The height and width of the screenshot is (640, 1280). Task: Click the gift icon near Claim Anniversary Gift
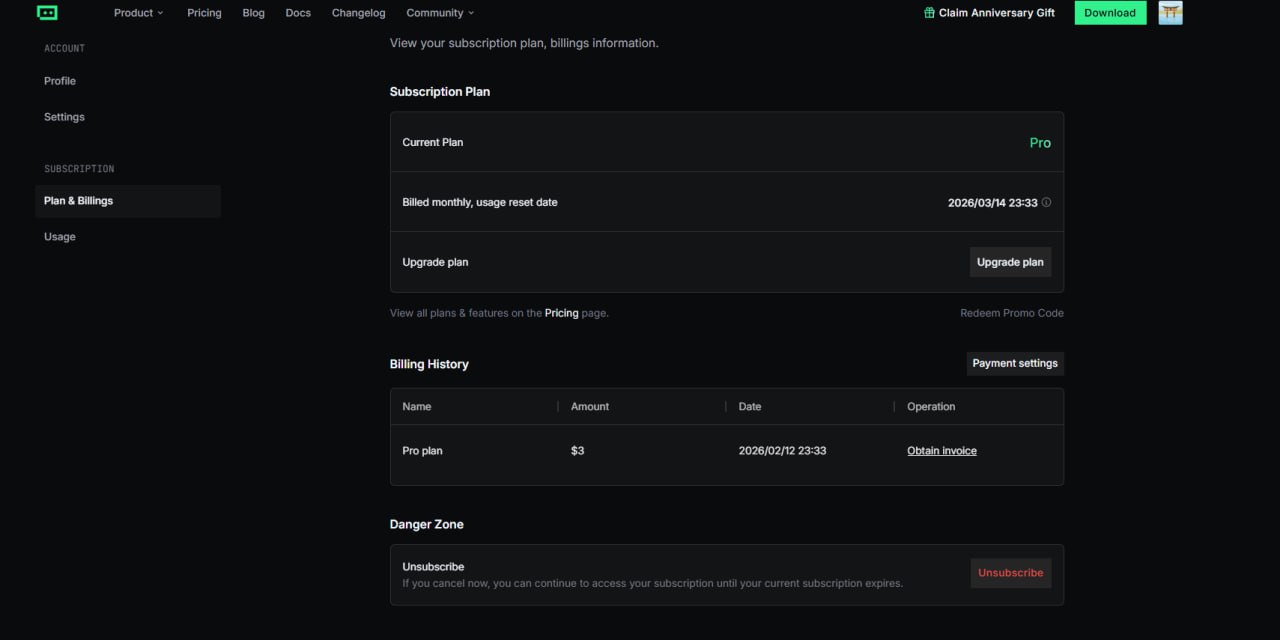(930, 13)
